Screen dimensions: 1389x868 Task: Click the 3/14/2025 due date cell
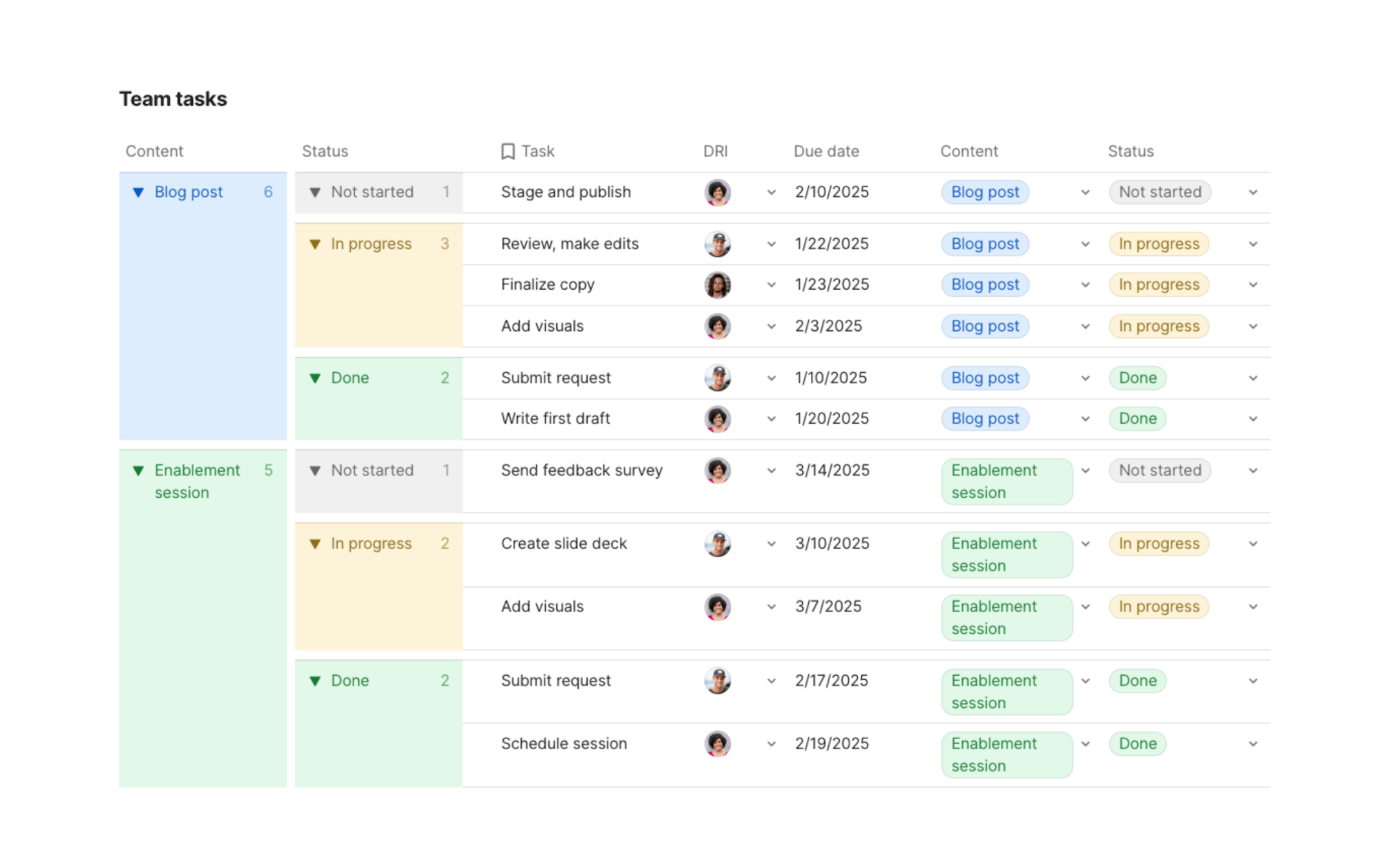coord(832,471)
